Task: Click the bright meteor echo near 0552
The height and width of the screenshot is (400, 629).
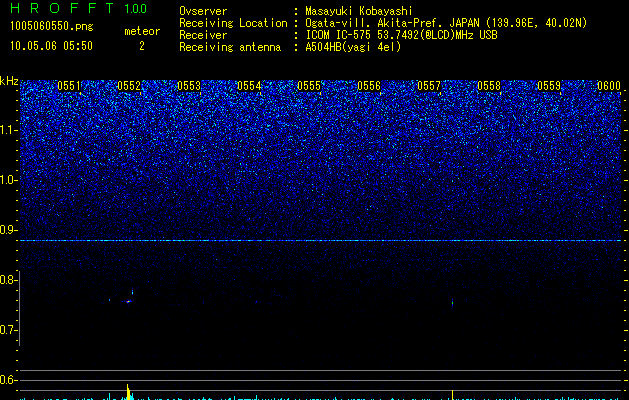Action: click(x=128, y=301)
